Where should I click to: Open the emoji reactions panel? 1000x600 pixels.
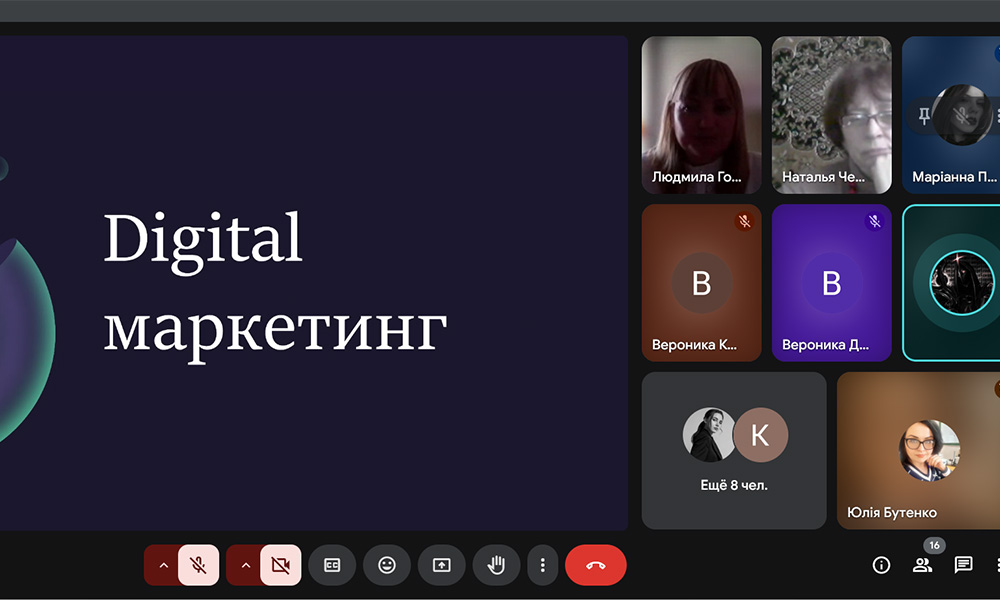pyautogui.click(x=387, y=565)
